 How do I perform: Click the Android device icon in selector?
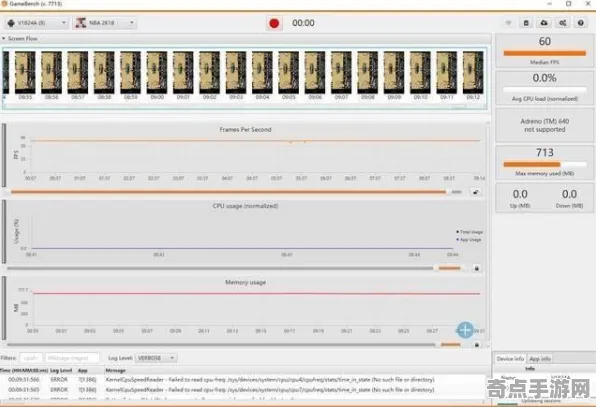pos(11,23)
